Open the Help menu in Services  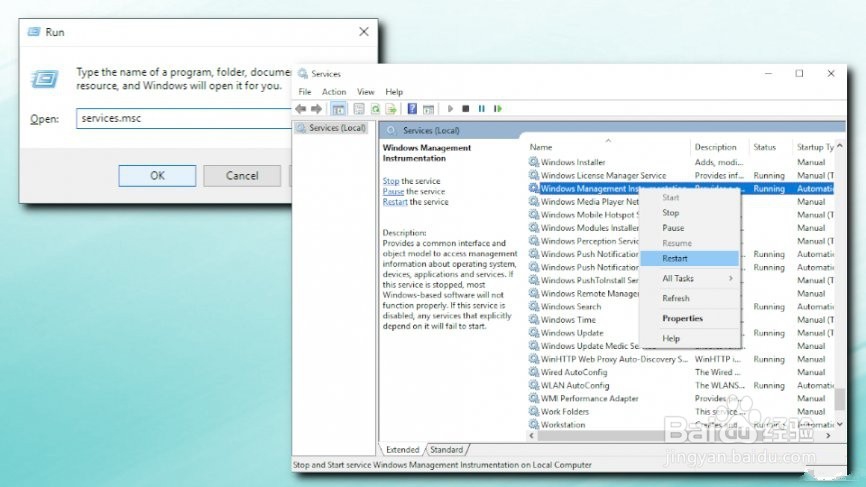tap(394, 92)
